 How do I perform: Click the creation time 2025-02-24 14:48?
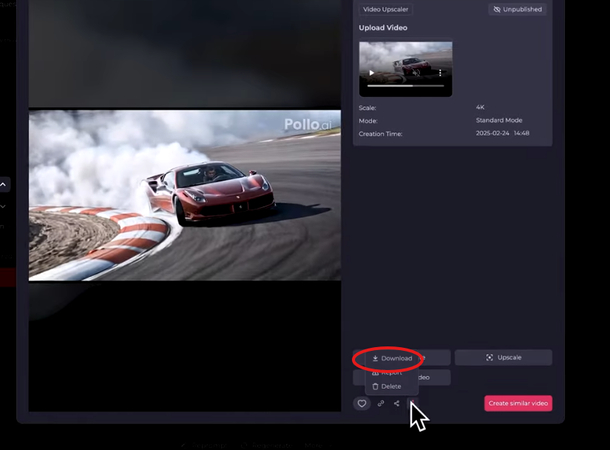pos(502,133)
